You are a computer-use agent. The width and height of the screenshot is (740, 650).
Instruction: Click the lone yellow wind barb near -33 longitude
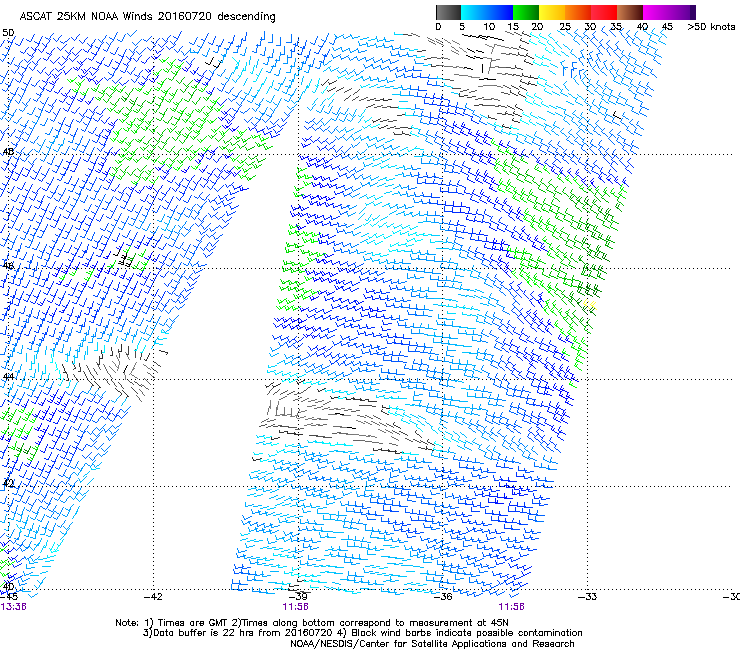click(x=590, y=305)
